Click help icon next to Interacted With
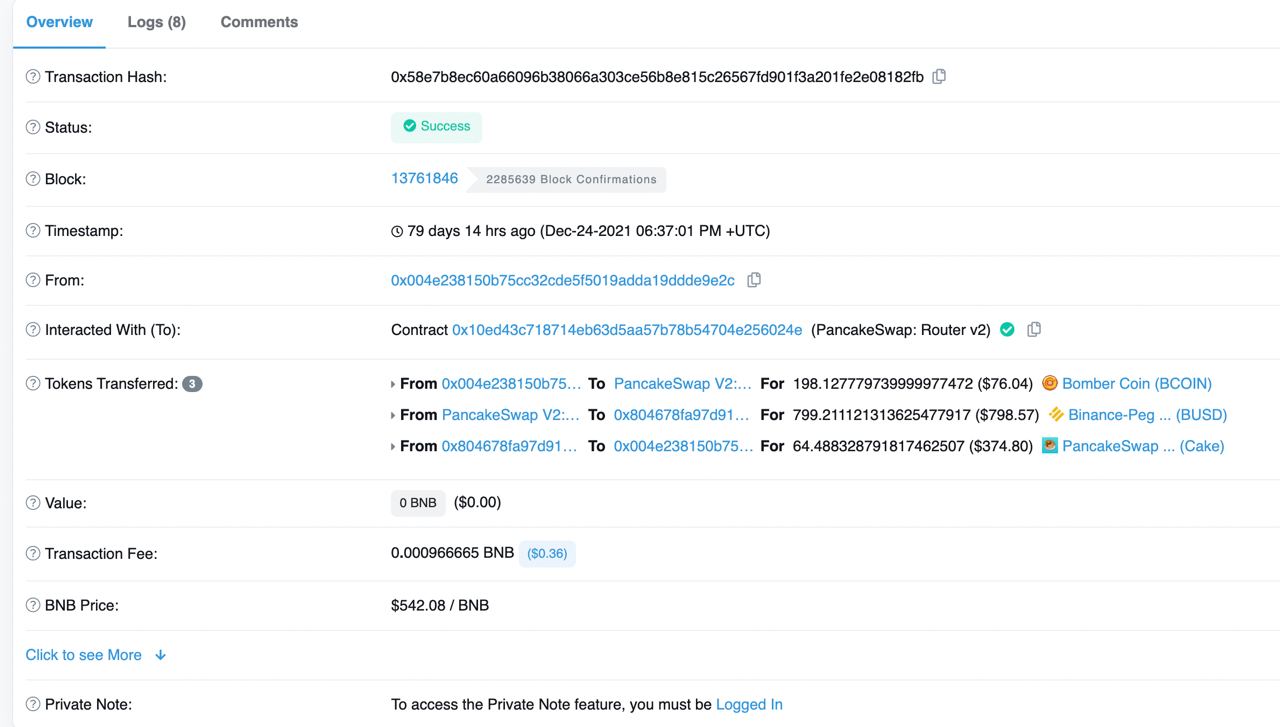 pos(33,330)
